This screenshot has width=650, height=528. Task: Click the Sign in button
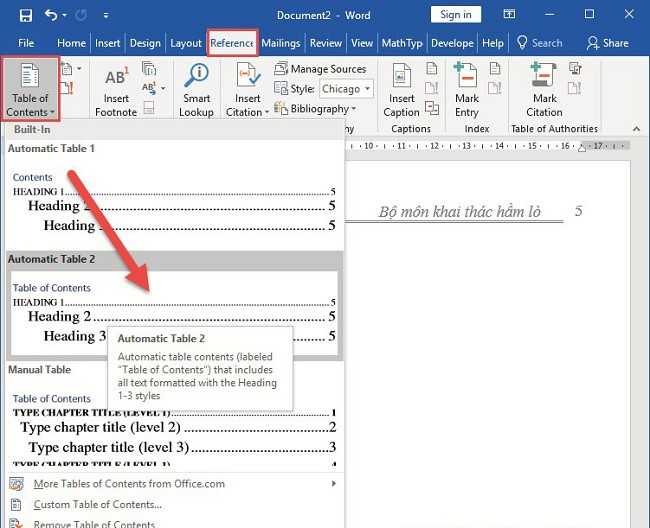click(x=456, y=15)
